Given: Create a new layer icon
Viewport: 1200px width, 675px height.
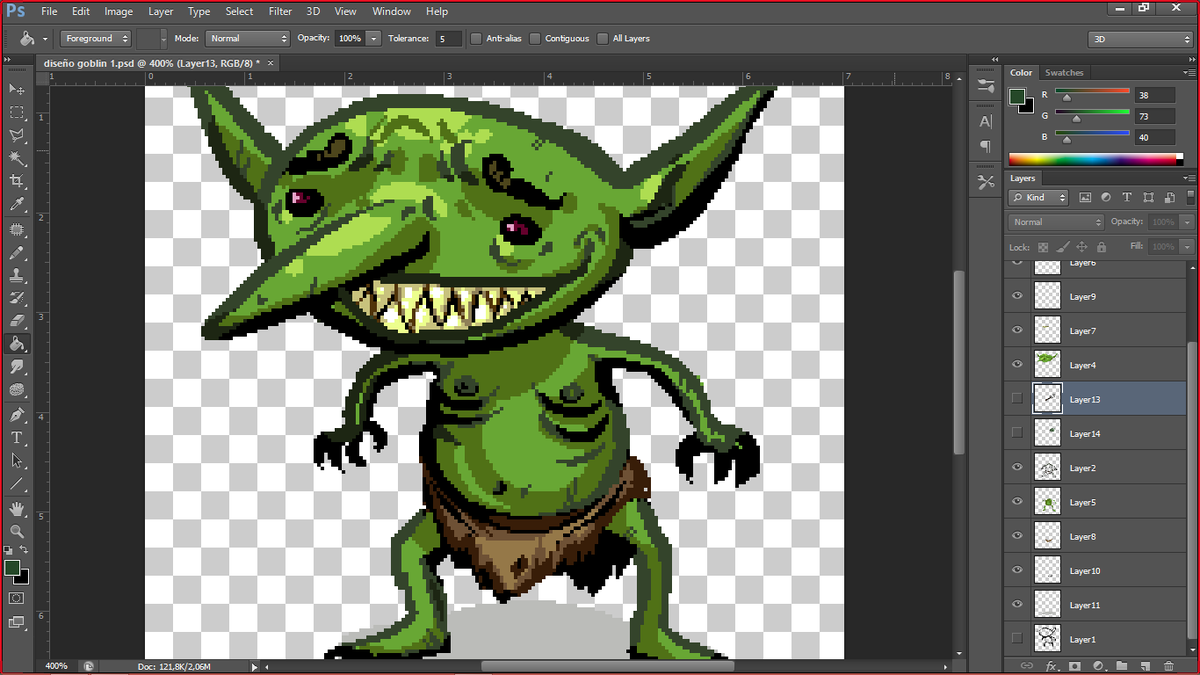Looking at the screenshot, I should 1145,665.
